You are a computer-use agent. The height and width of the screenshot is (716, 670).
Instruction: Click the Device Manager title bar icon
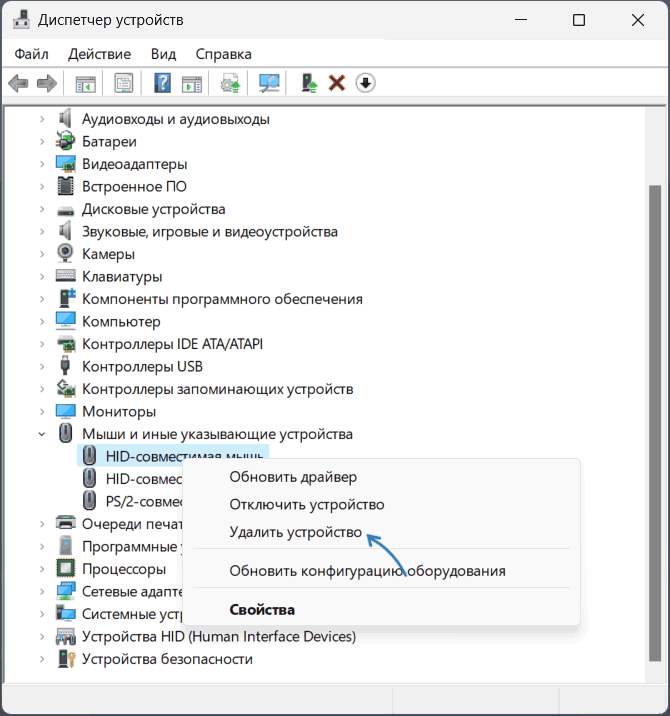coord(21,20)
